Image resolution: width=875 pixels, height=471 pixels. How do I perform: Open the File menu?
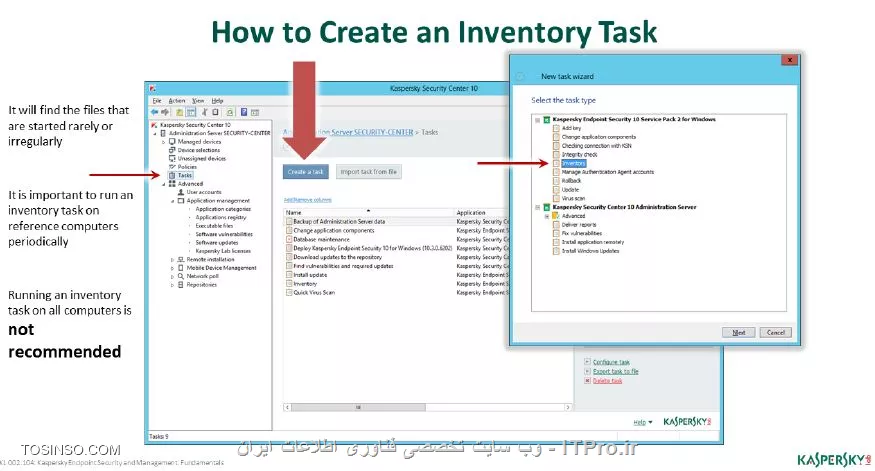pos(157,101)
